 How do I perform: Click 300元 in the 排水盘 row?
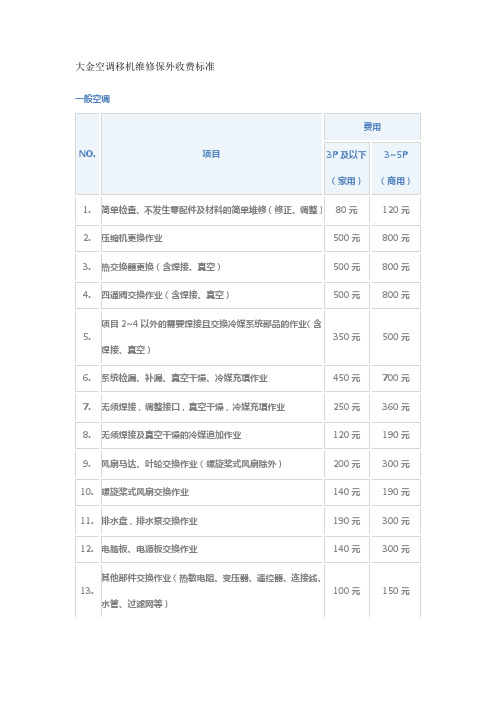(396, 521)
